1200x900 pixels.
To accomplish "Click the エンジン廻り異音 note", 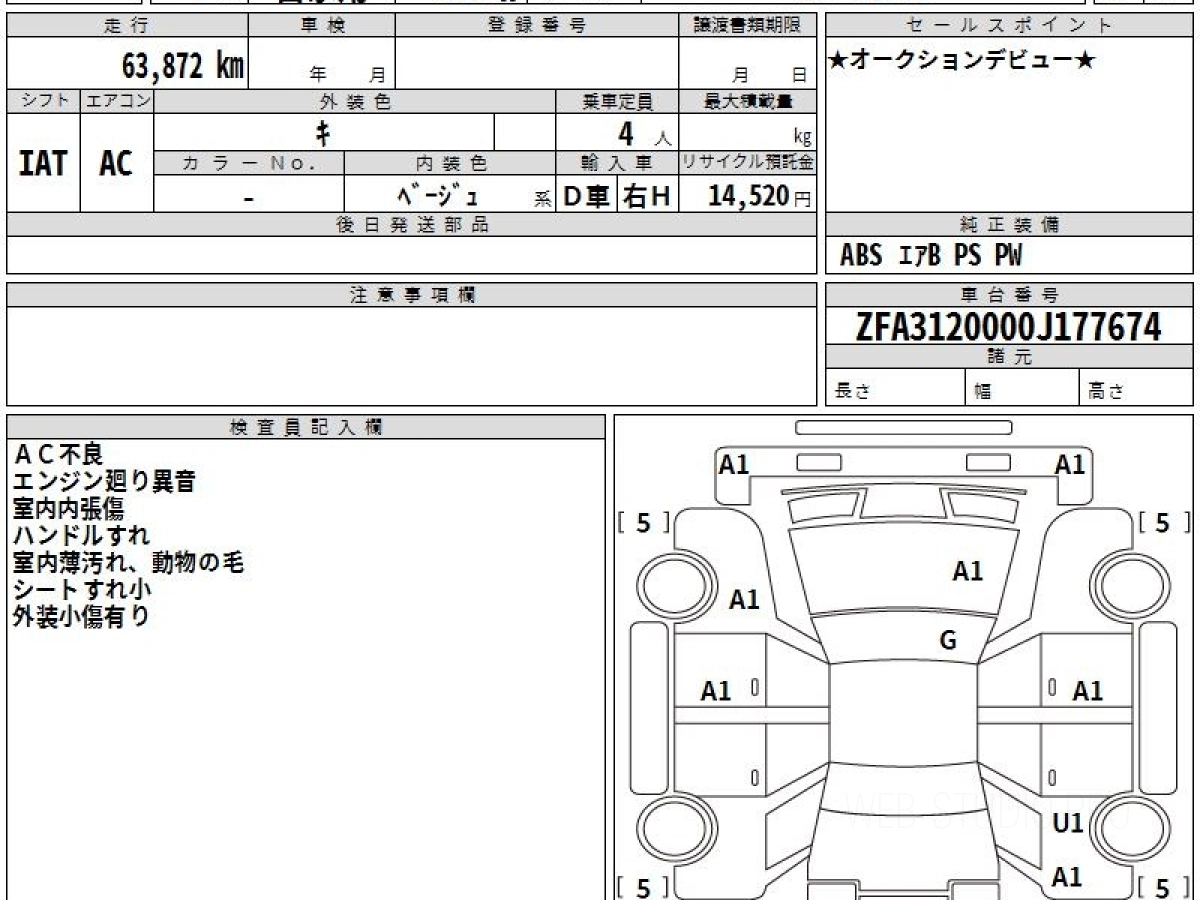I will [104, 482].
